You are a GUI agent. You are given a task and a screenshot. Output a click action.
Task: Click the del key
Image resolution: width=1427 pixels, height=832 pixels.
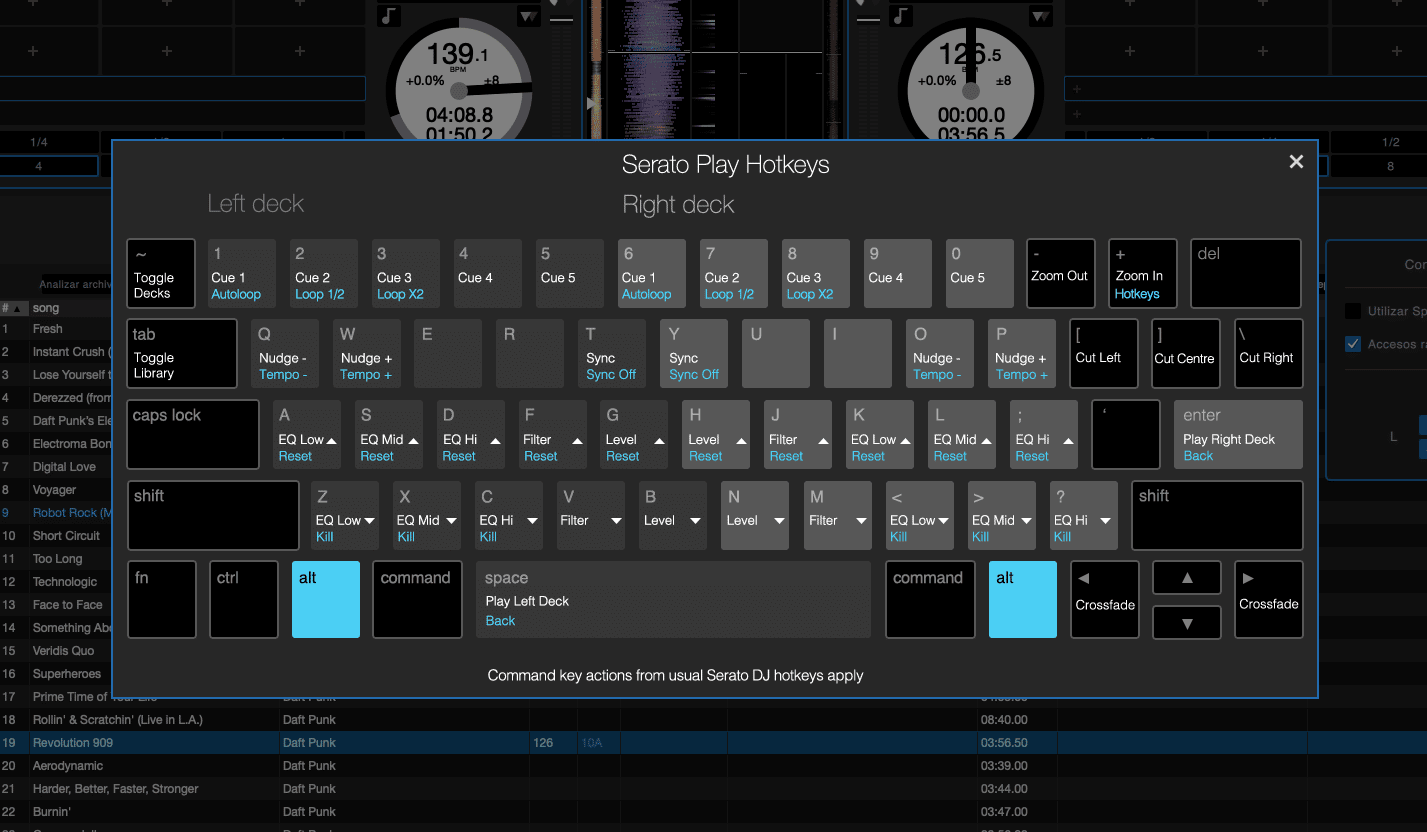(1246, 273)
